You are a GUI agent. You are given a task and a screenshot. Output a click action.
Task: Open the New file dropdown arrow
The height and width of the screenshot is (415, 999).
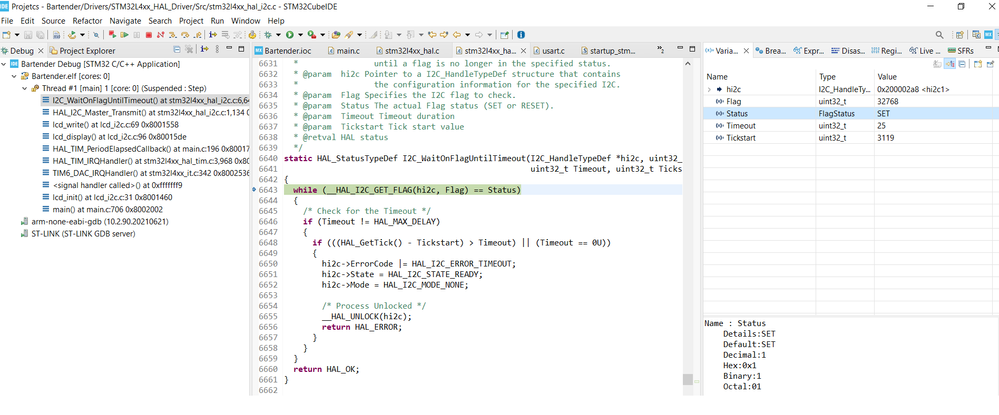(17, 34)
